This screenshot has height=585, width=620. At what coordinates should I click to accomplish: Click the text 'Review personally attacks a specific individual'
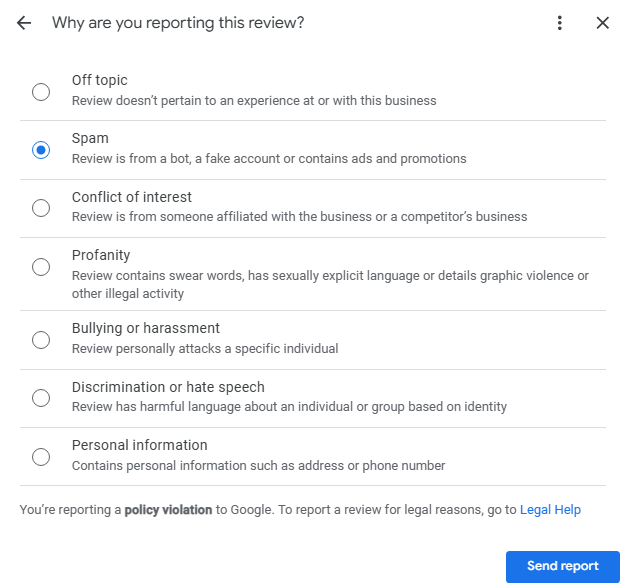point(205,349)
